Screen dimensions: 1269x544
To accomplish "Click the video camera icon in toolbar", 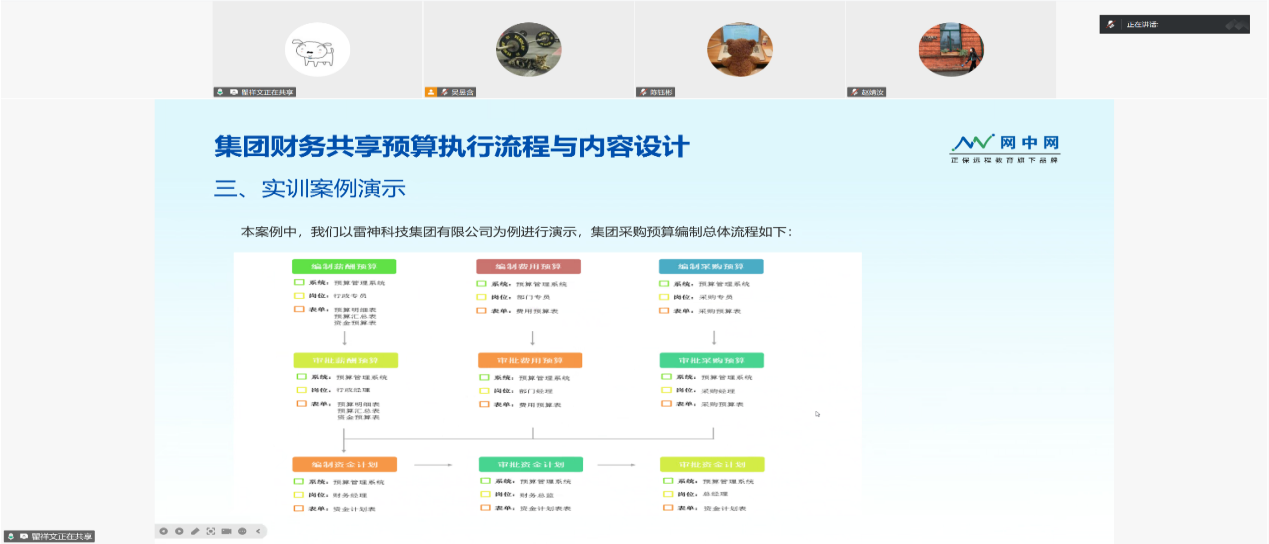I will 226,531.
